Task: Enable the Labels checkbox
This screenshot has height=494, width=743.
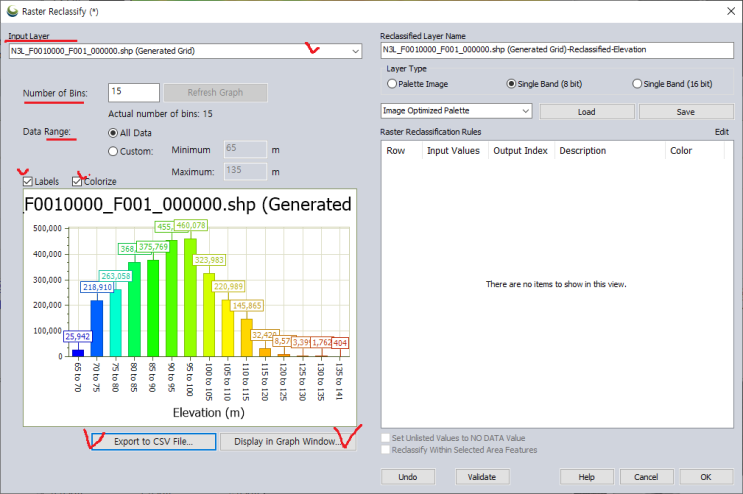Action: pos(28,181)
